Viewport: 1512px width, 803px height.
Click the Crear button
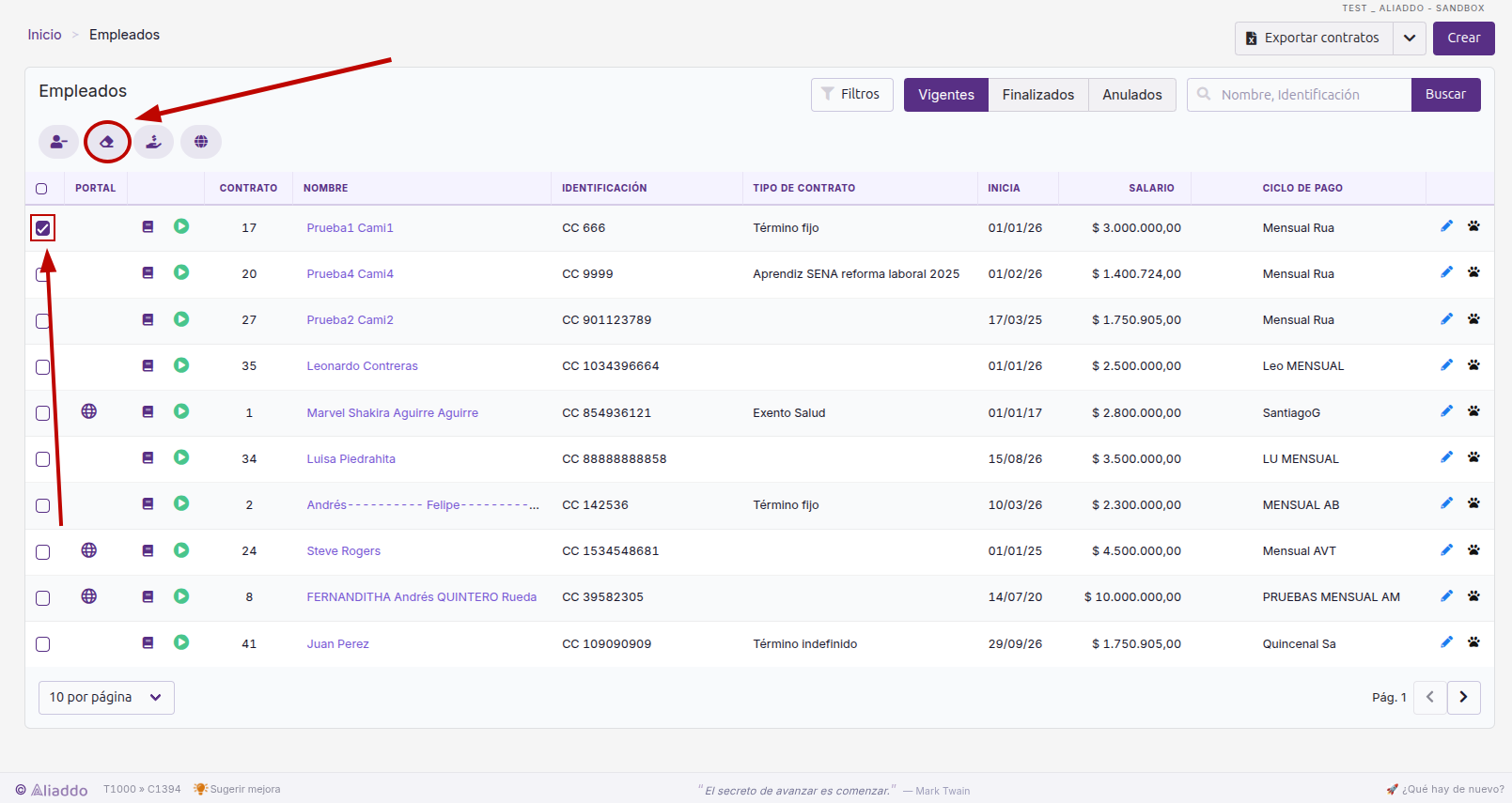pos(1464,39)
